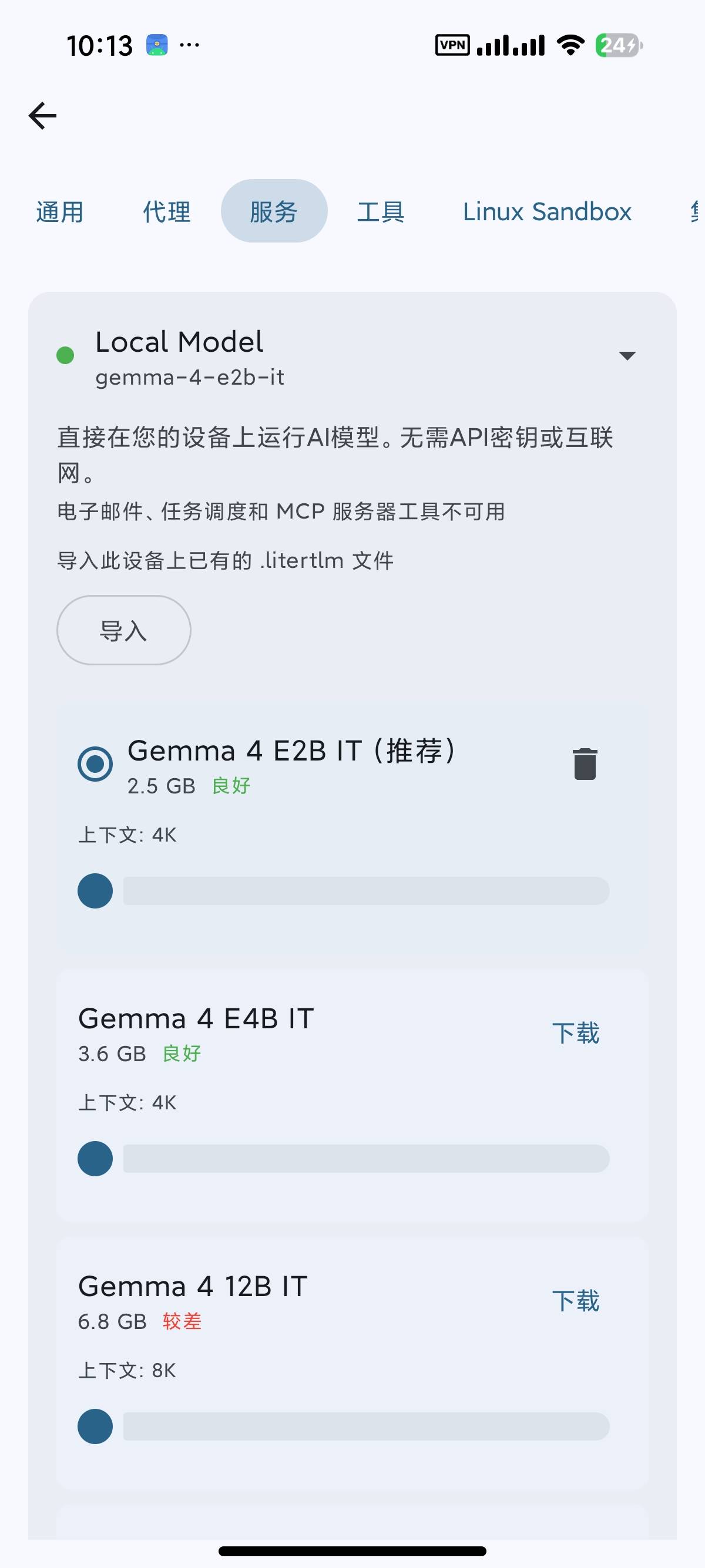
Task: Download the Gemma 4 12B IT model
Action: tap(575, 1301)
